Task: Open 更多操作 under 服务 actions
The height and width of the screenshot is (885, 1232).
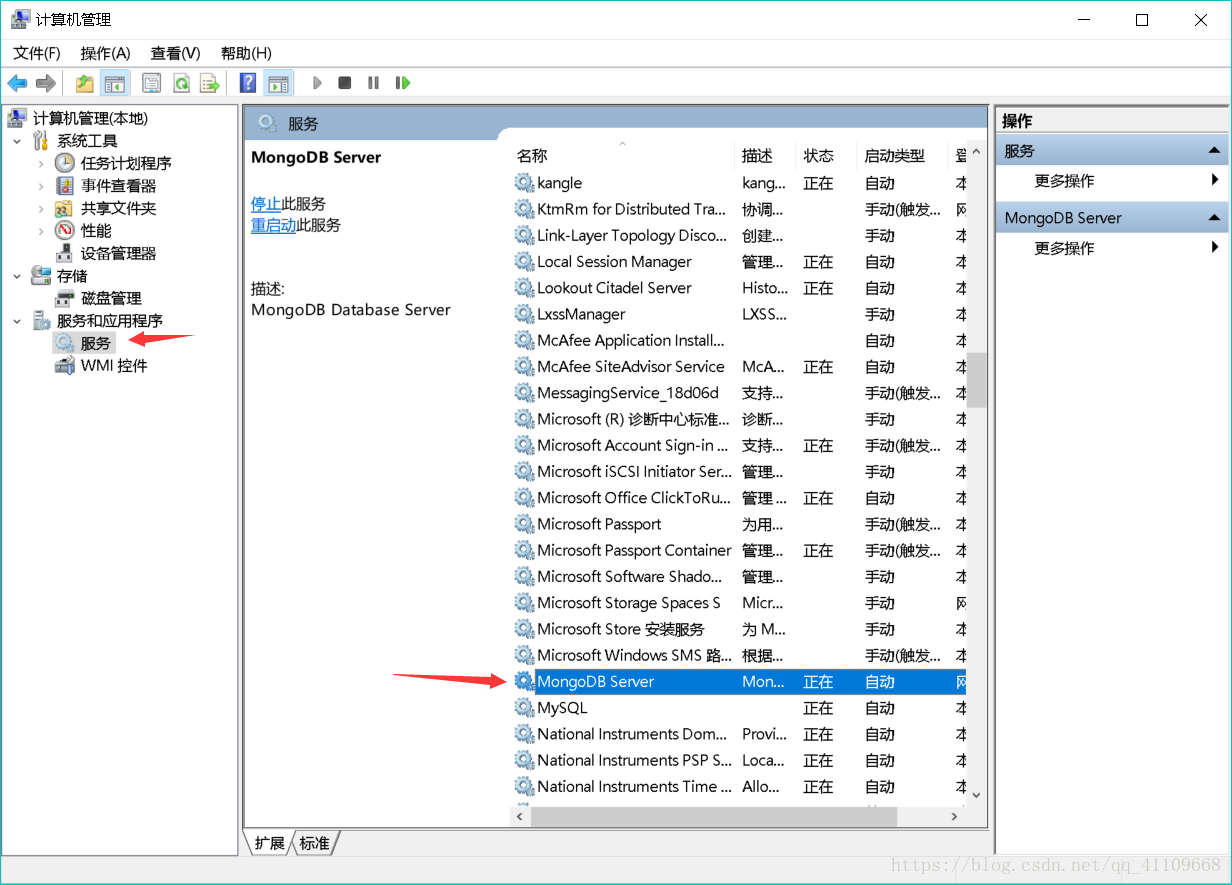Action: pos(1064,181)
